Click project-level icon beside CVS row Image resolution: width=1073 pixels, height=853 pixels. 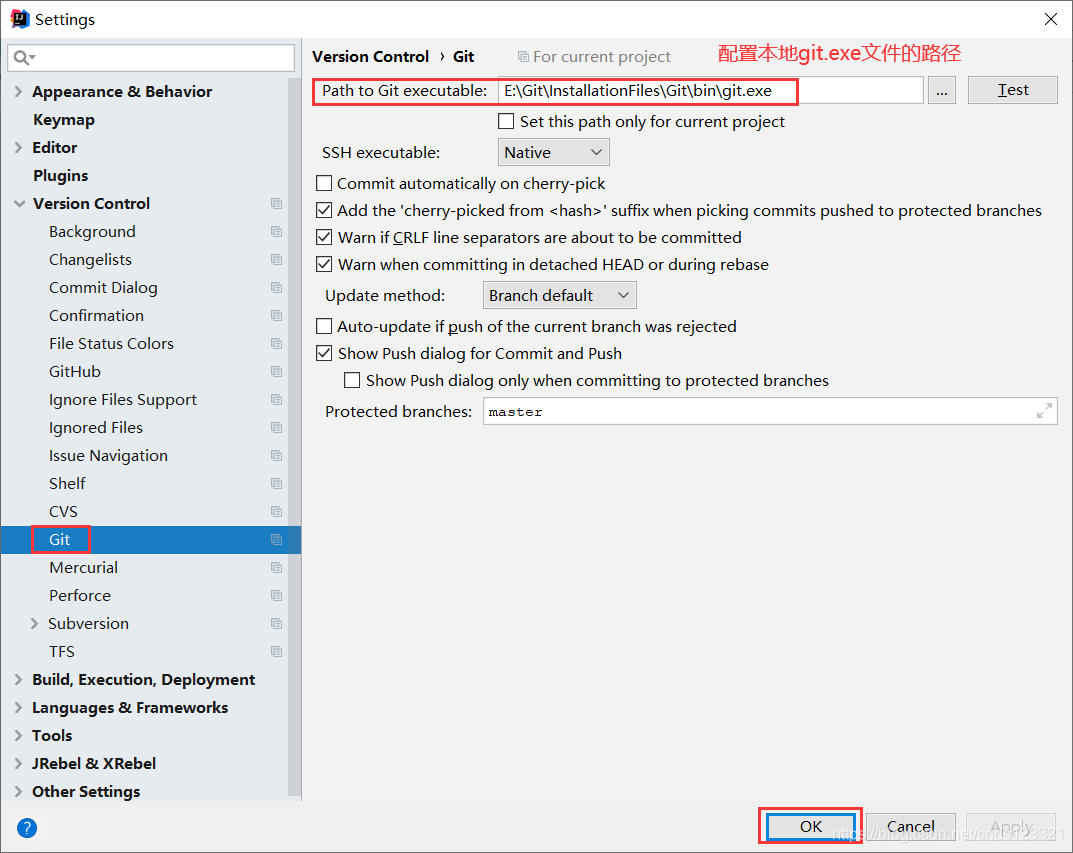click(276, 512)
